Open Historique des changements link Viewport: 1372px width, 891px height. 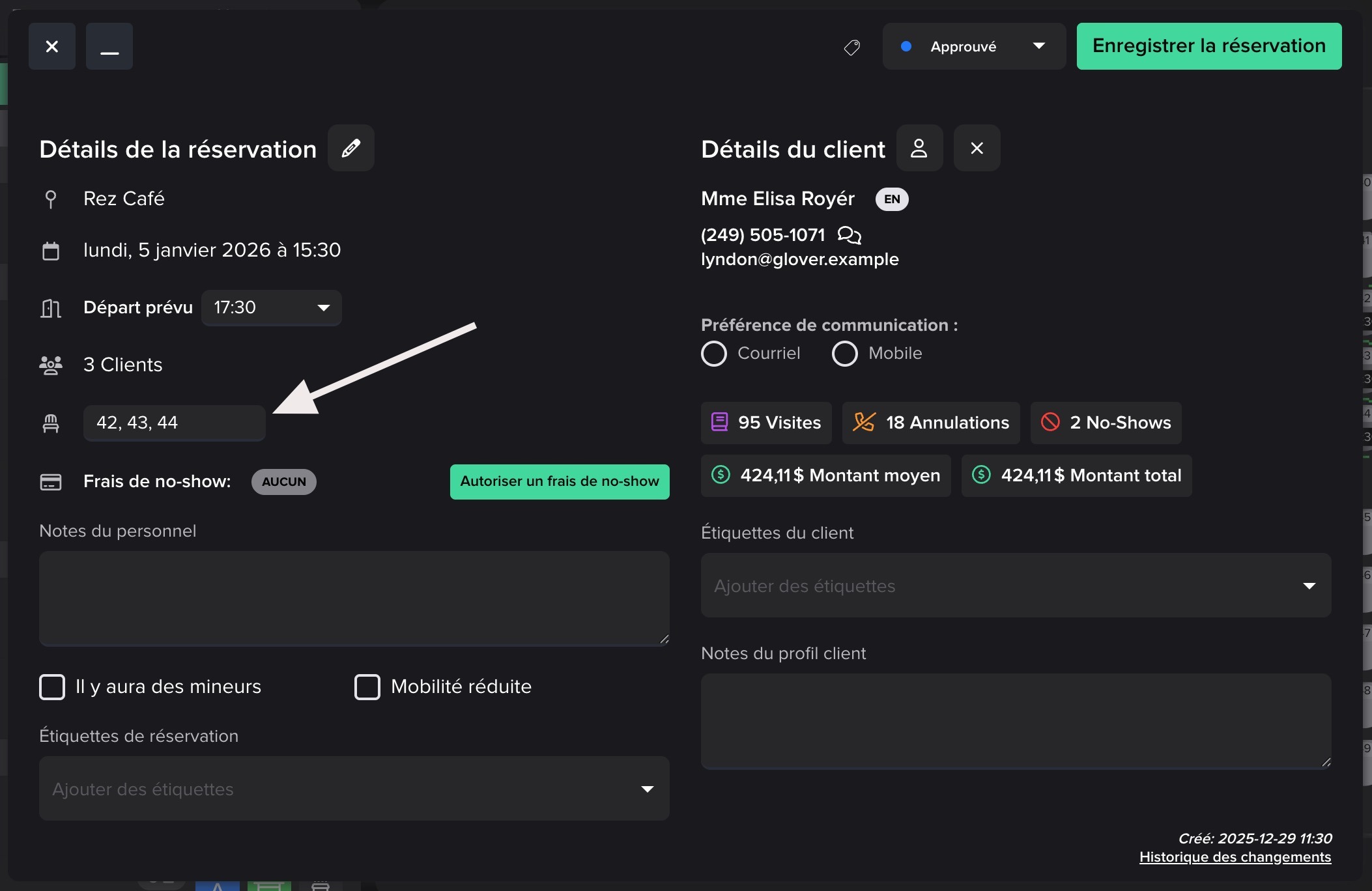click(x=1235, y=857)
